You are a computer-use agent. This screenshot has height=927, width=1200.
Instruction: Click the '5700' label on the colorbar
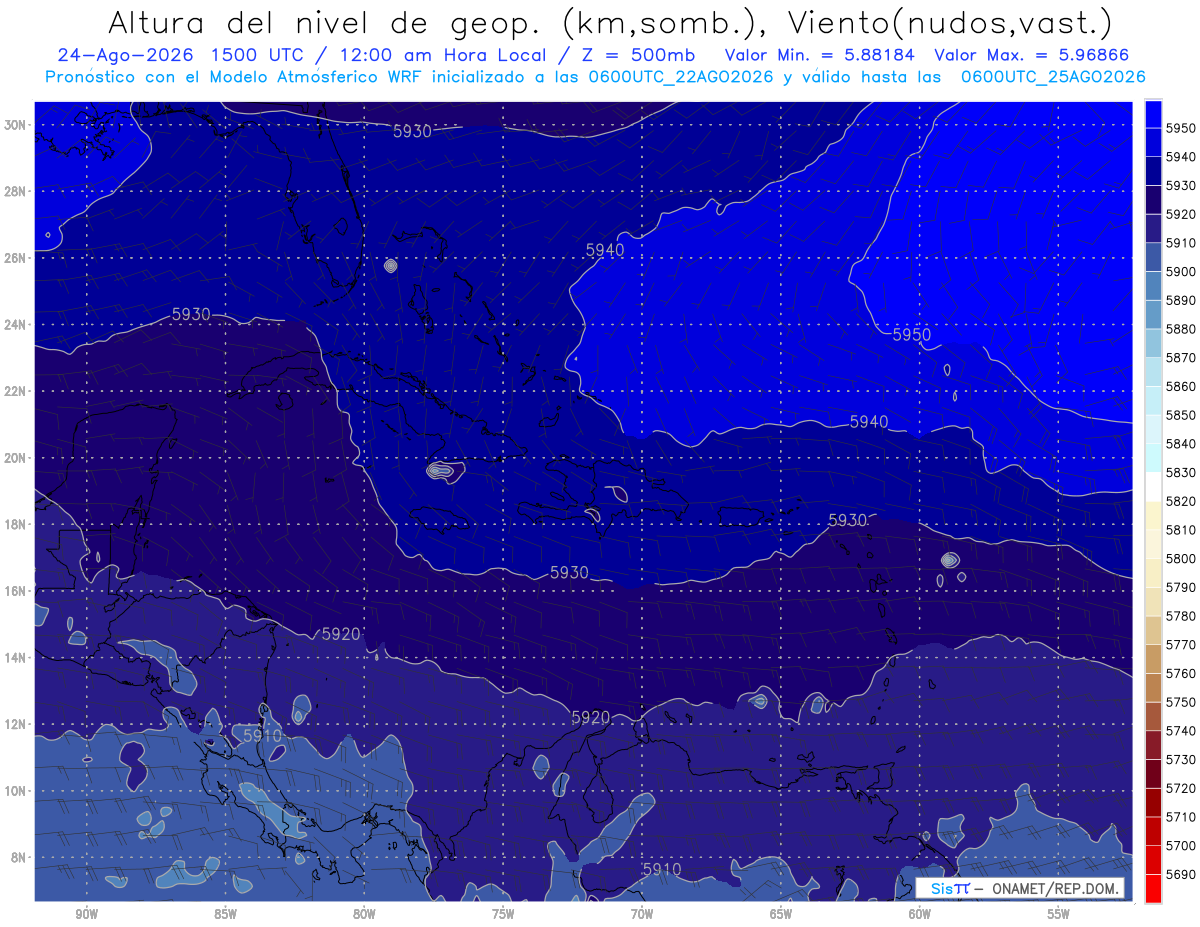point(1181,845)
